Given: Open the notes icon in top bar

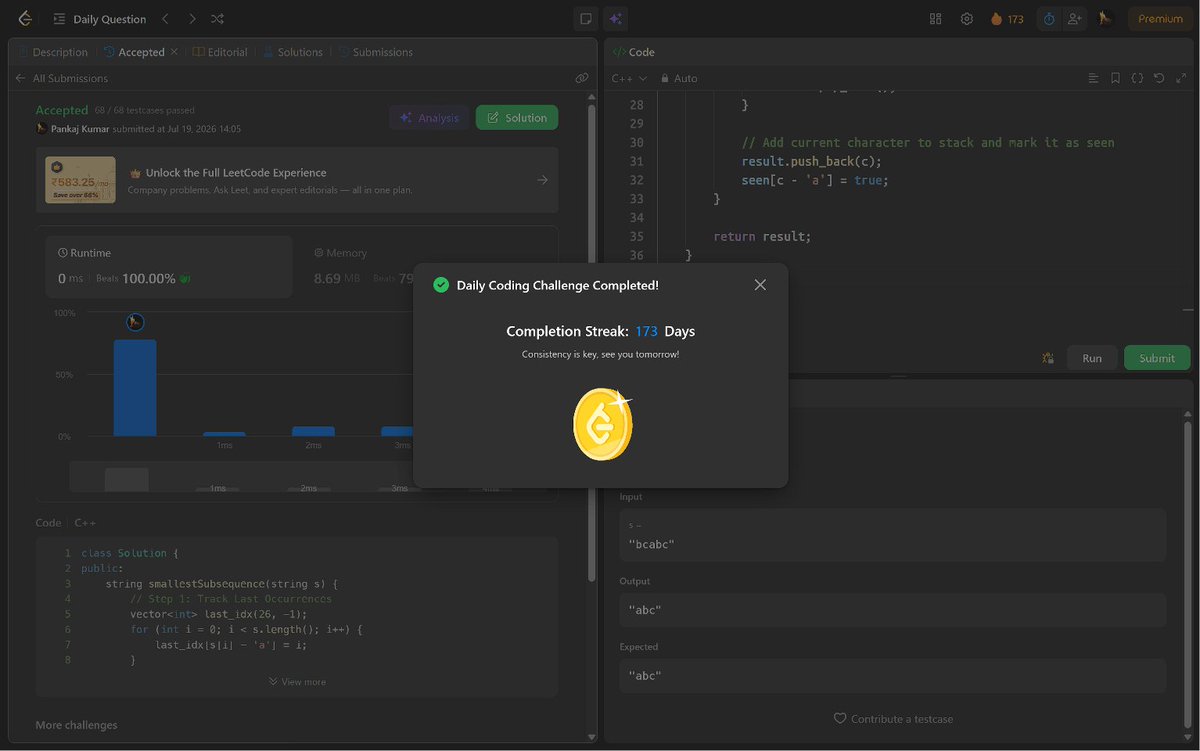Looking at the screenshot, I should (586, 19).
